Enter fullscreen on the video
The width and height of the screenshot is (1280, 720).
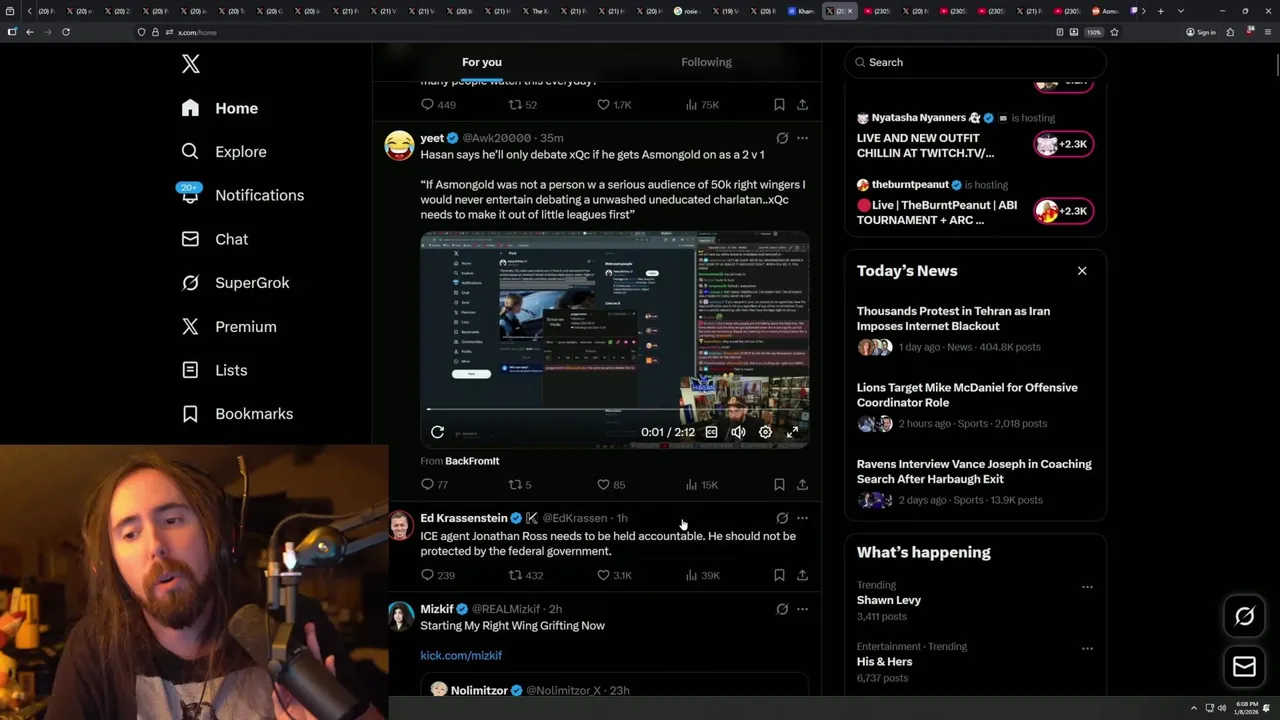click(x=792, y=432)
